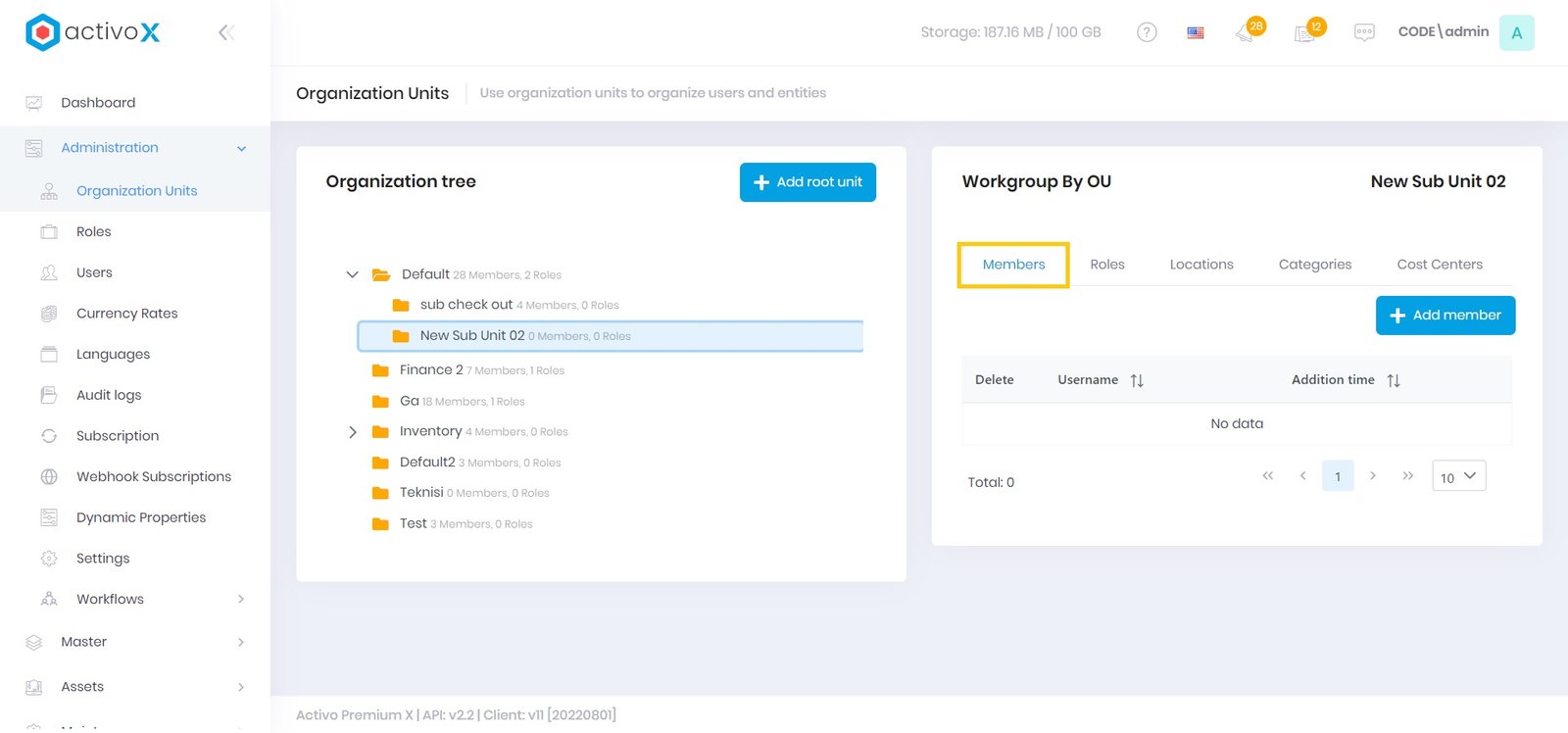Collapse the sidebar with double-chevron icon
The width and height of the screenshot is (1568, 733).
point(225,32)
